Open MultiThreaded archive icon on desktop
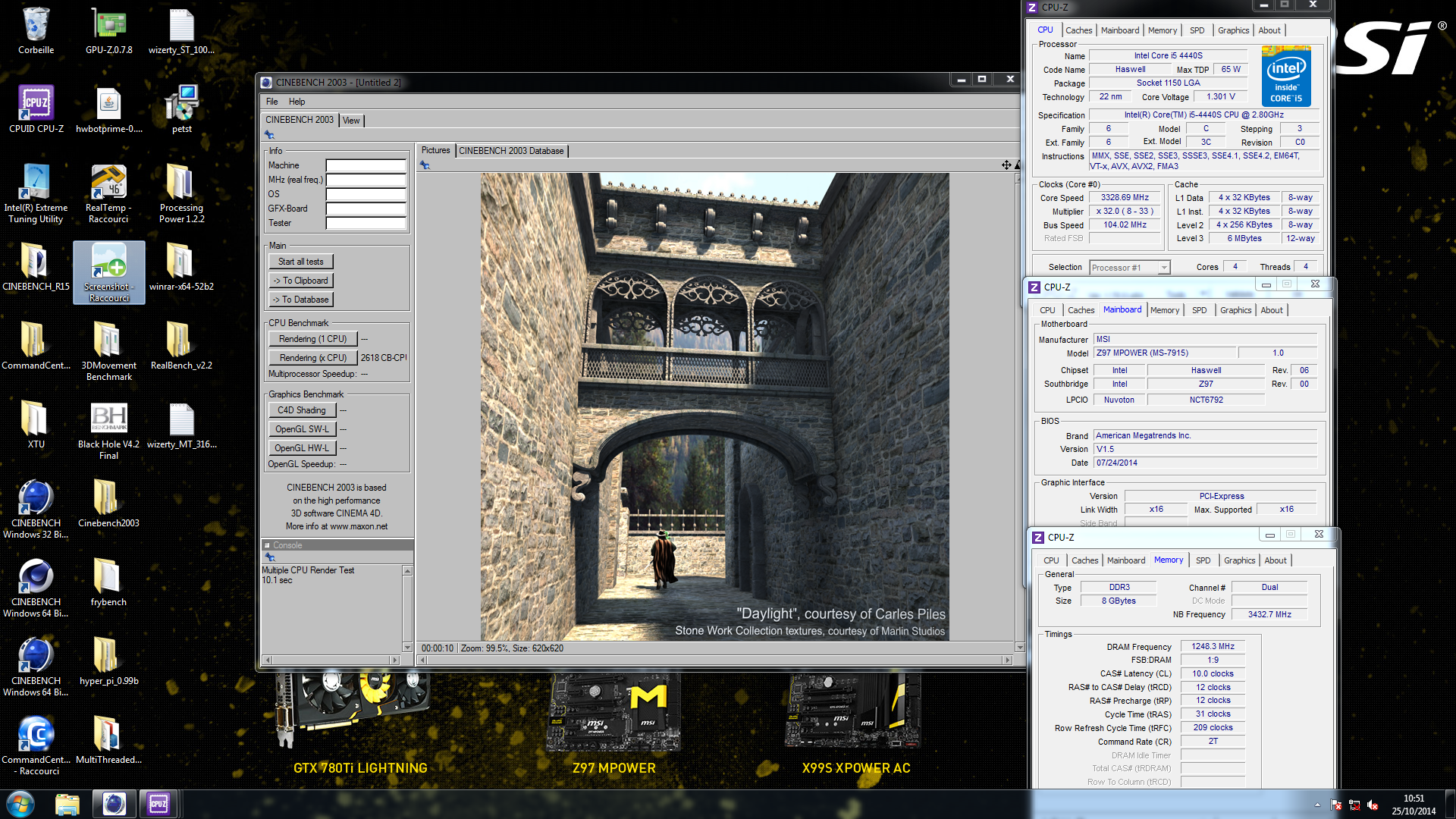Image resolution: width=1456 pixels, height=819 pixels. tap(108, 740)
